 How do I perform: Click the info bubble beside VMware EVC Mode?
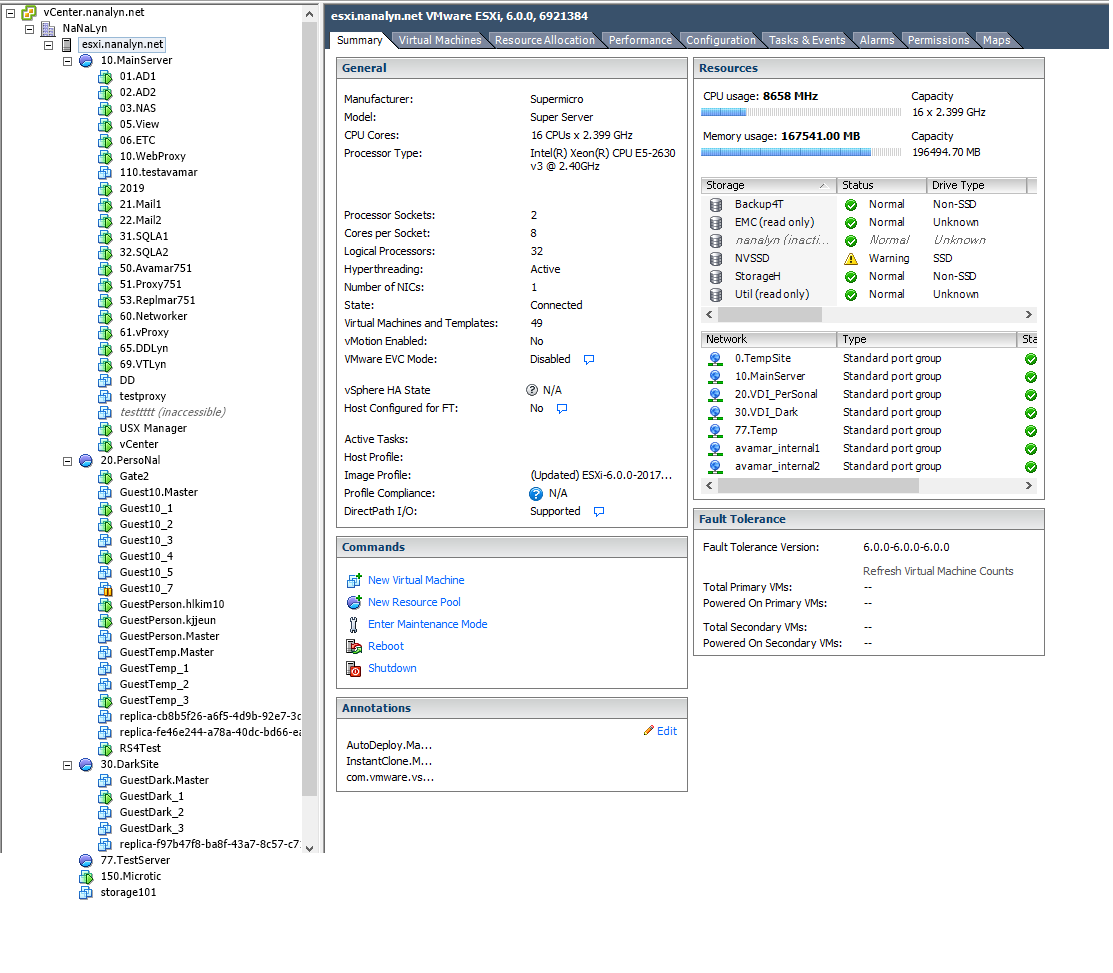click(588, 360)
